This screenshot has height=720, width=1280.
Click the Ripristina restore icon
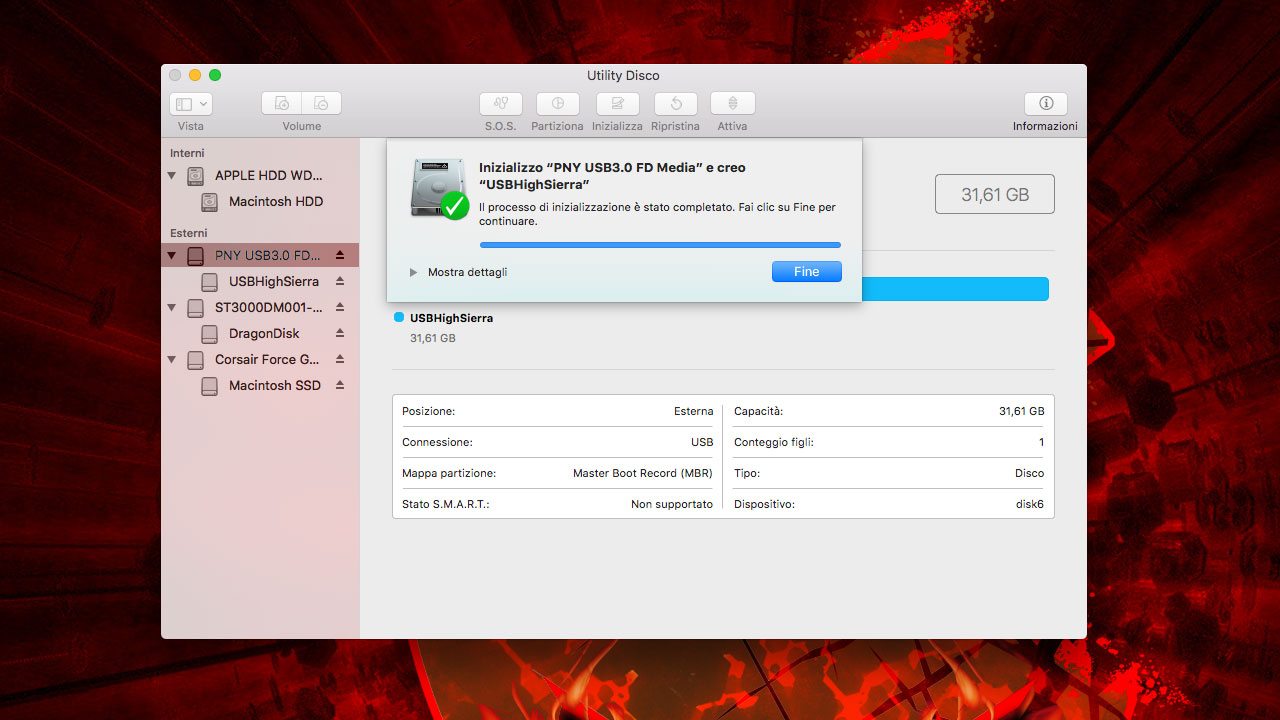coord(675,104)
